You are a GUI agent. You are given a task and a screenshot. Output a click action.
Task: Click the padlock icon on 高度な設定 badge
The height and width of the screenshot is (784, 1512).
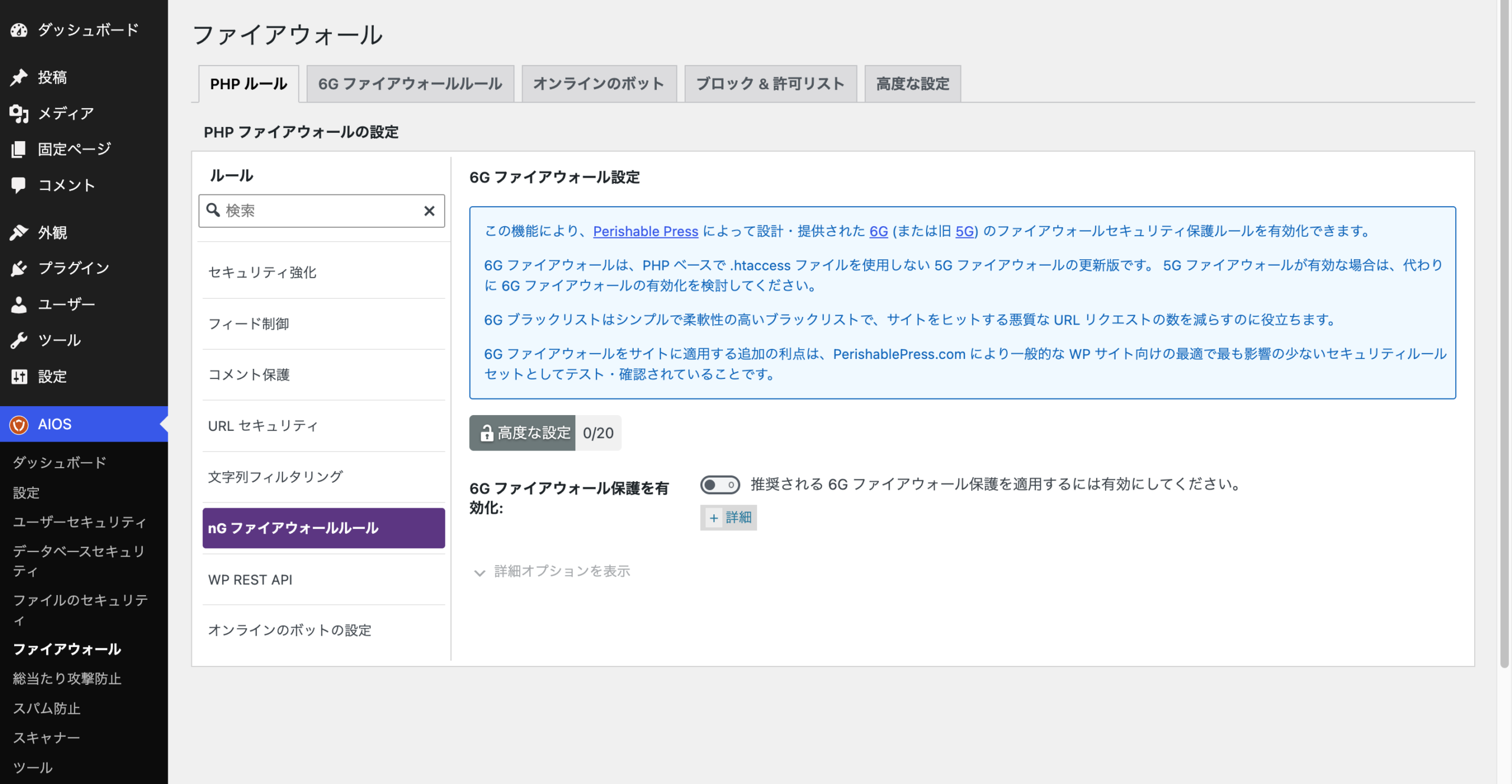tap(486, 433)
